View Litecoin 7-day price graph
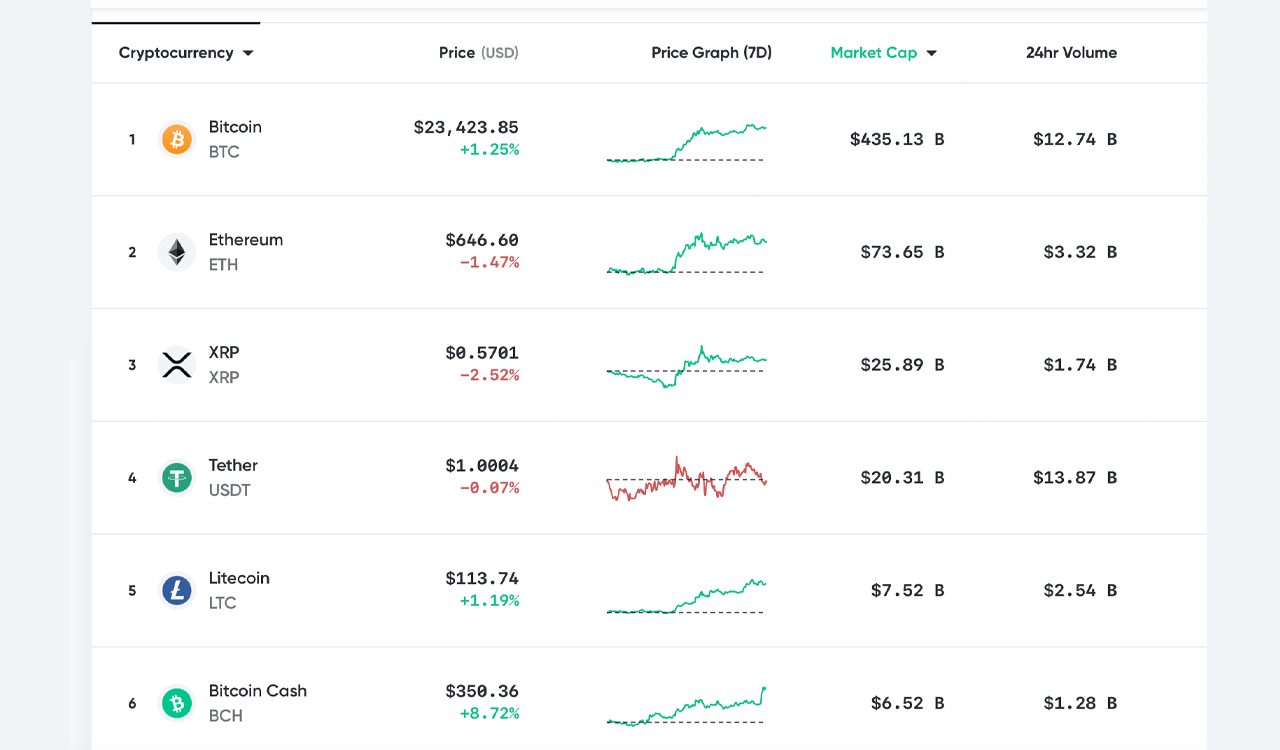The image size is (1280, 750). (686, 596)
